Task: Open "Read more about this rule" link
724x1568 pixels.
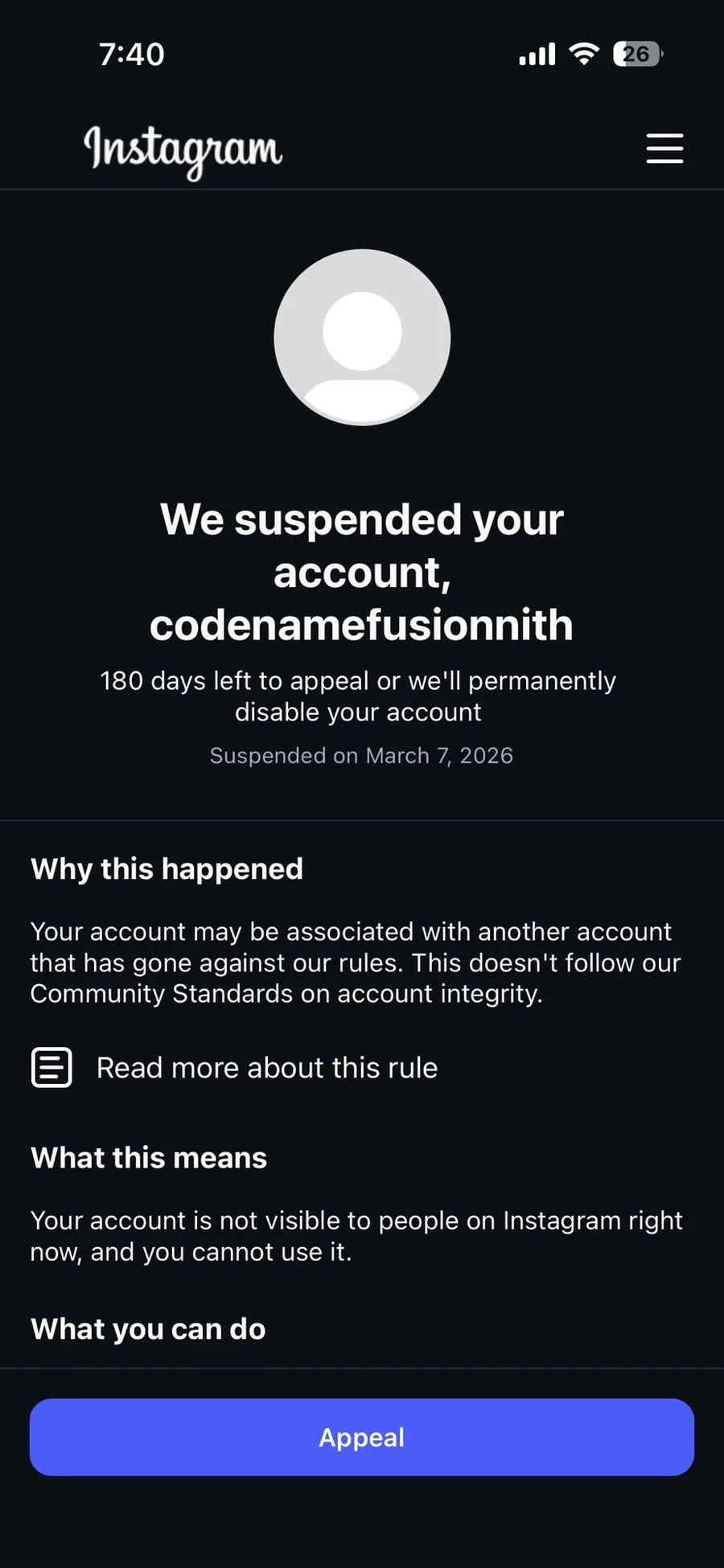Action: [267, 1068]
